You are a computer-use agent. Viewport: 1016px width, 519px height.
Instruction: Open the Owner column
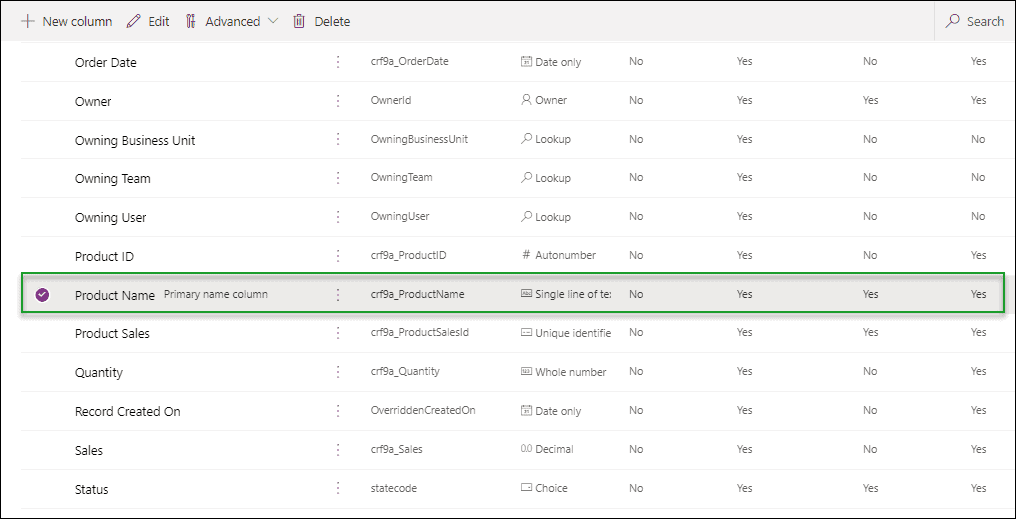(93, 102)
